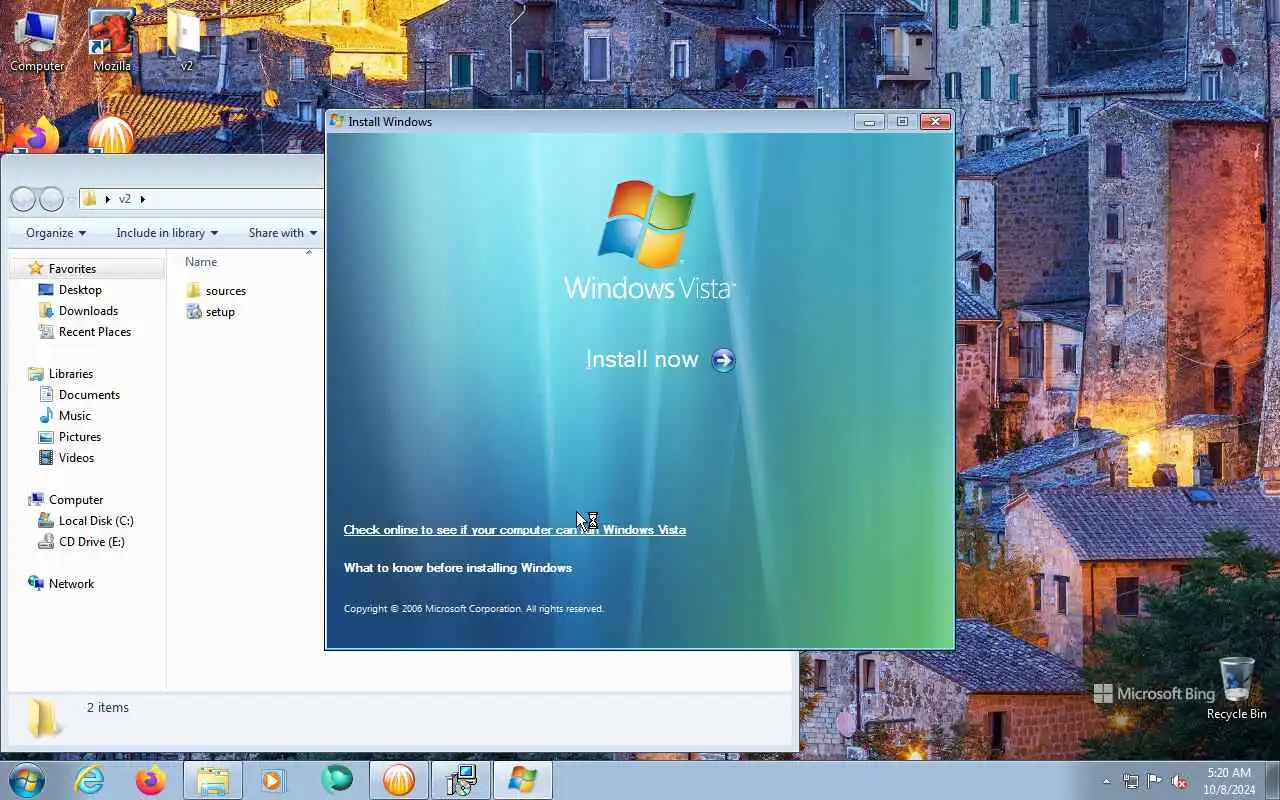Image resolution: width=1280 pixels, height=800 pixels.
Task: Click the network tray icon
Action: 1130,781
